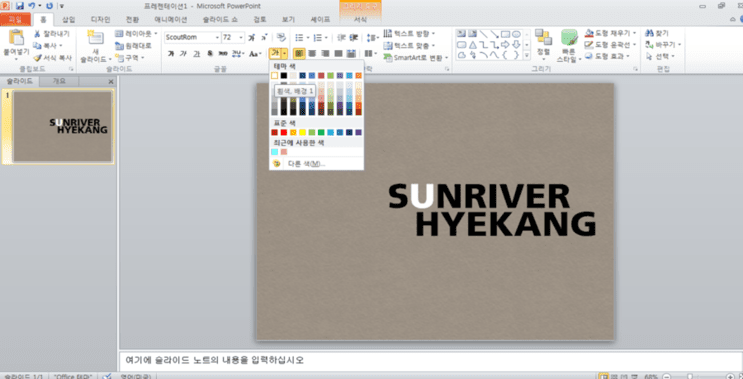Toggle italic text formatting

tap(183, 54)
